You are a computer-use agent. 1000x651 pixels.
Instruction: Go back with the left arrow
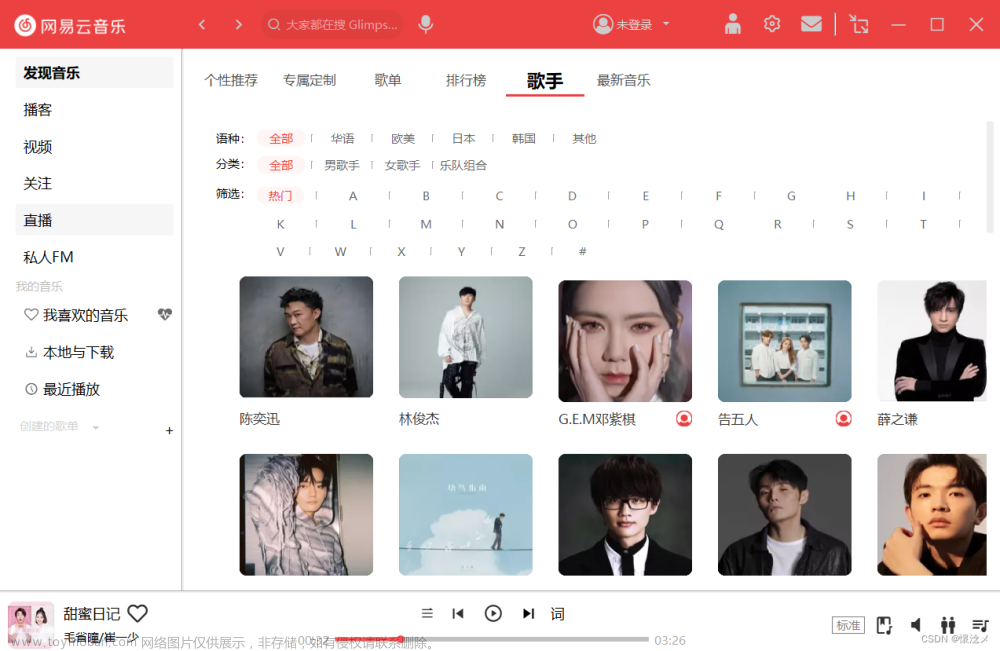(x=202, y=25)
